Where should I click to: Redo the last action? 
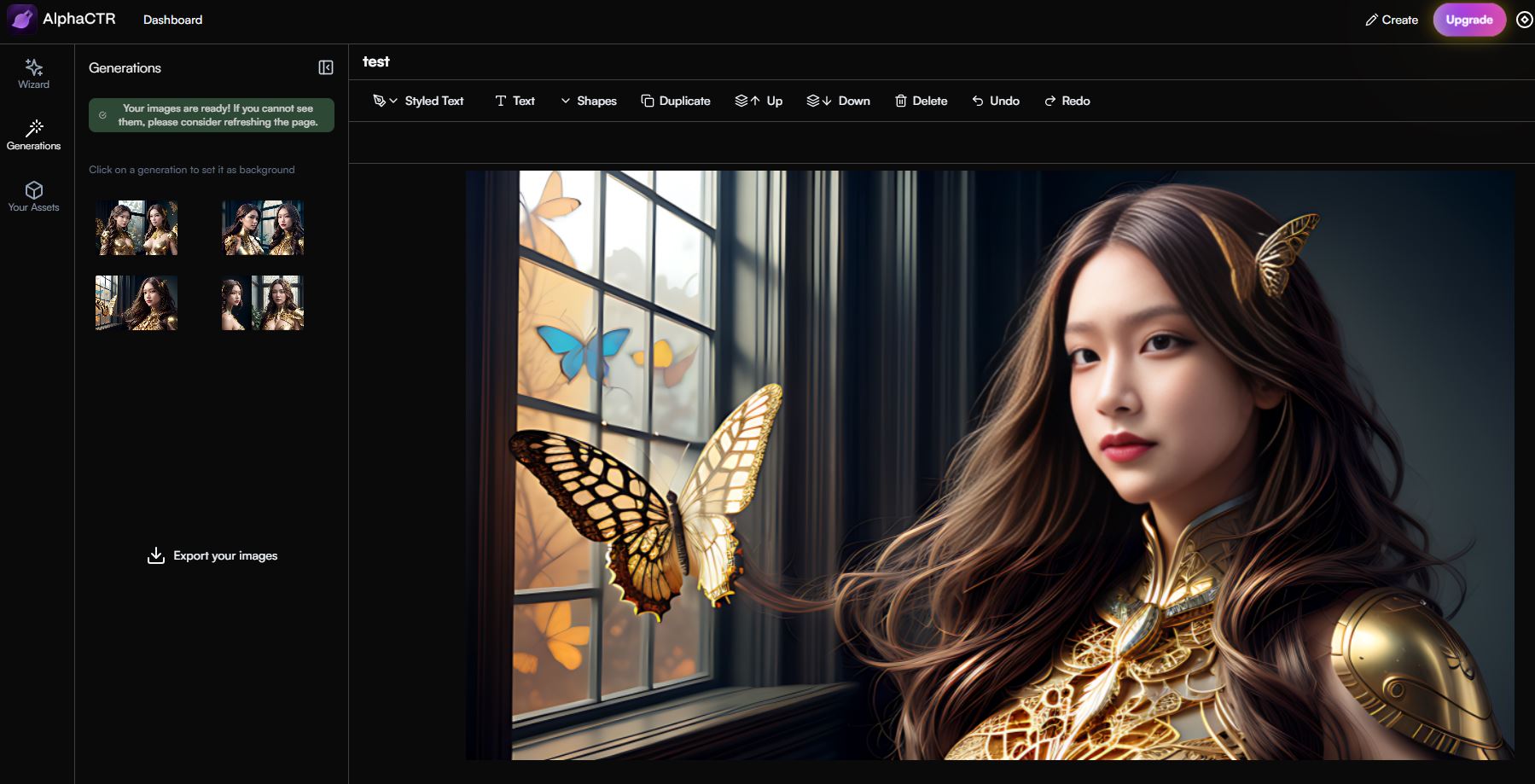tap(1067, 101)
